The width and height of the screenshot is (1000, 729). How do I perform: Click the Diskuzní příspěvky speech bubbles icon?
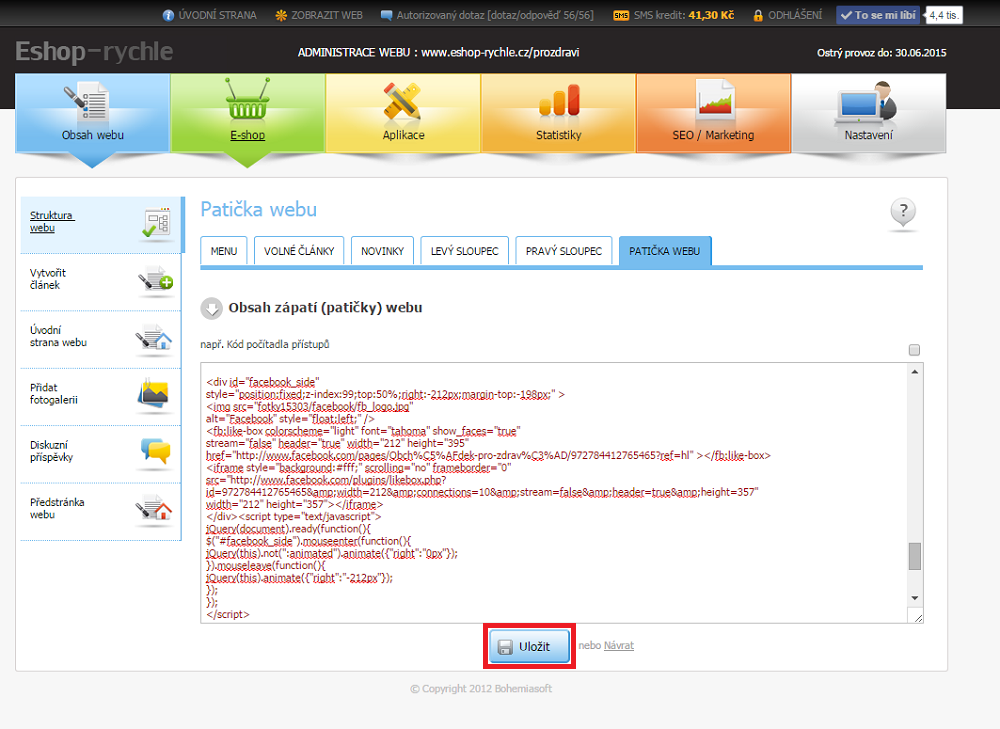(x=156, y=450)
